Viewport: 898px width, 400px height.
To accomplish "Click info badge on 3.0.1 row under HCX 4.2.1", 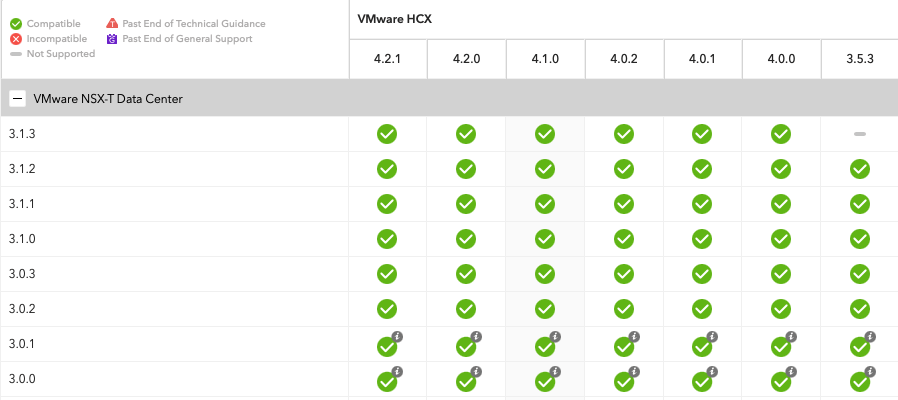I will (397, 337).
